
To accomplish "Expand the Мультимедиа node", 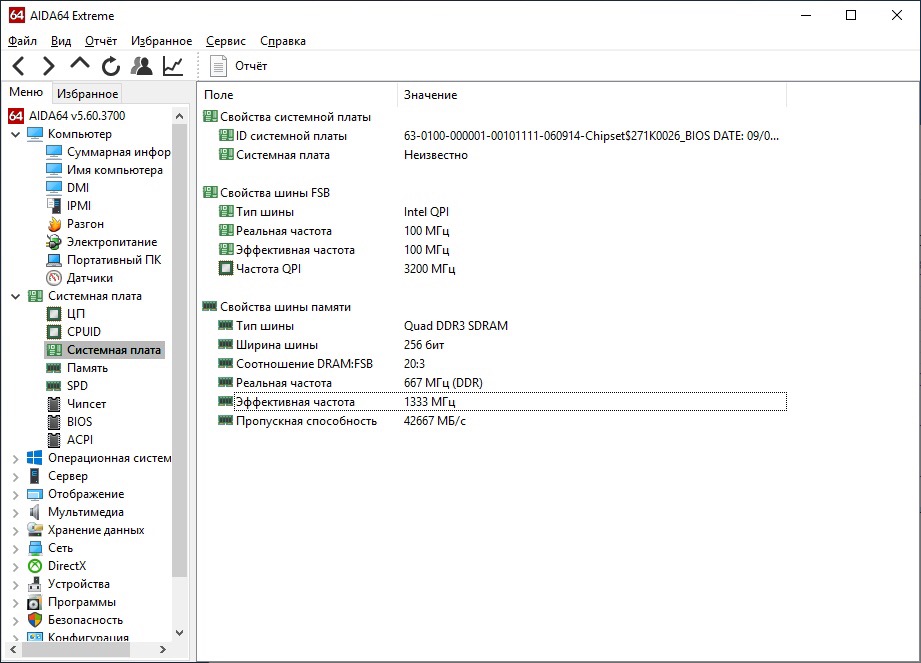I will point(15,513).
